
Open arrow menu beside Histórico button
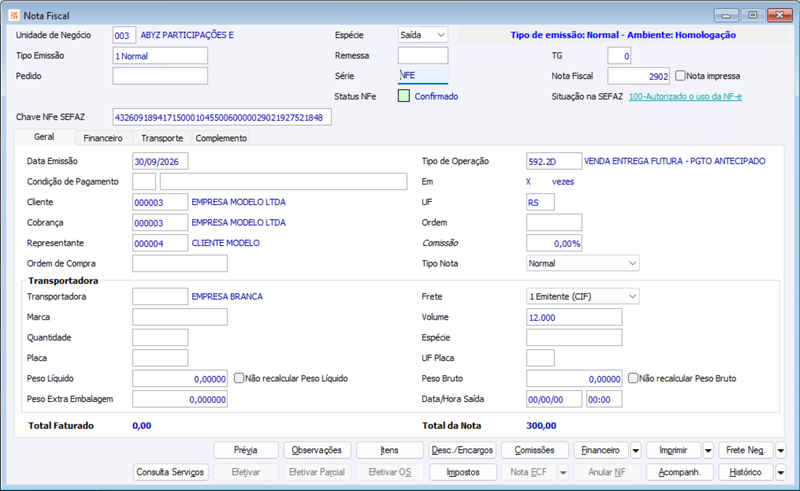coord(781,472)
